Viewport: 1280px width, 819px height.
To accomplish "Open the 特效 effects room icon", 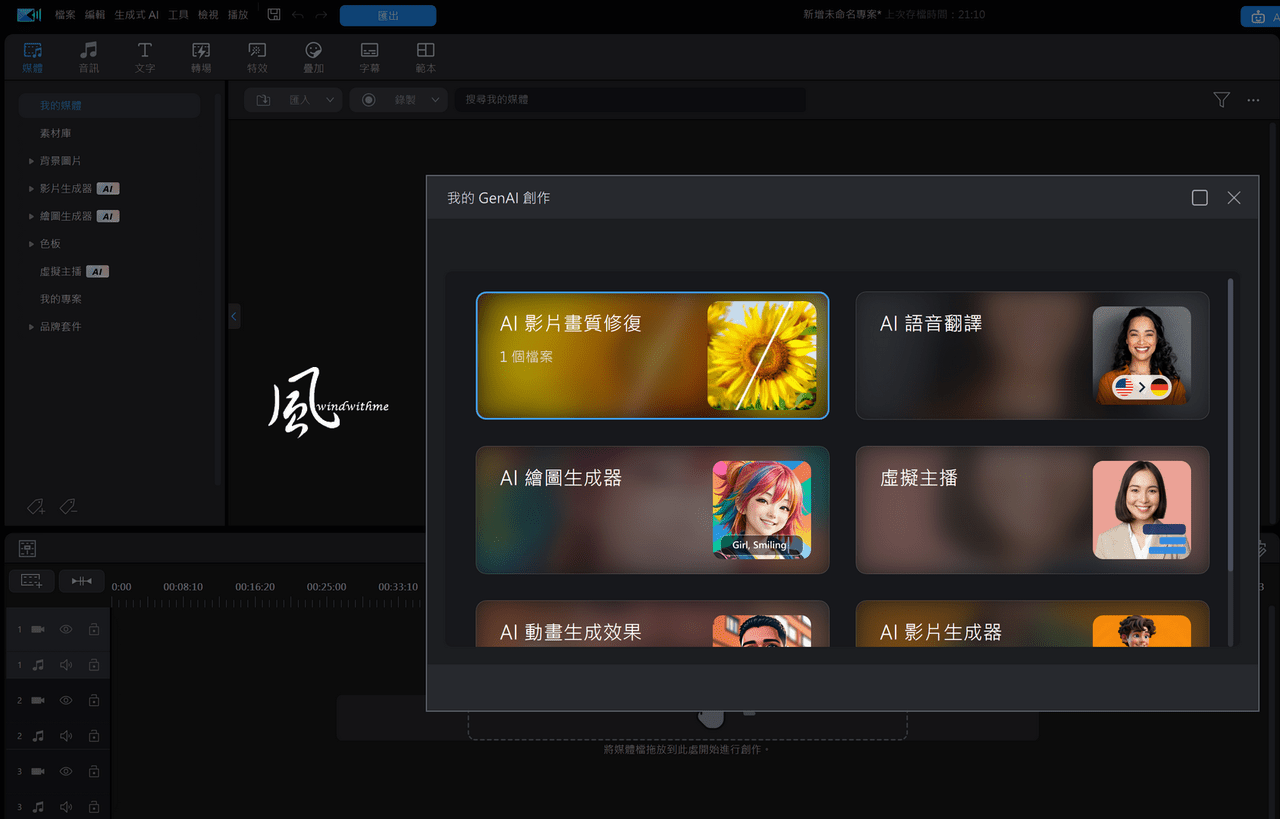I will [257, 57].
